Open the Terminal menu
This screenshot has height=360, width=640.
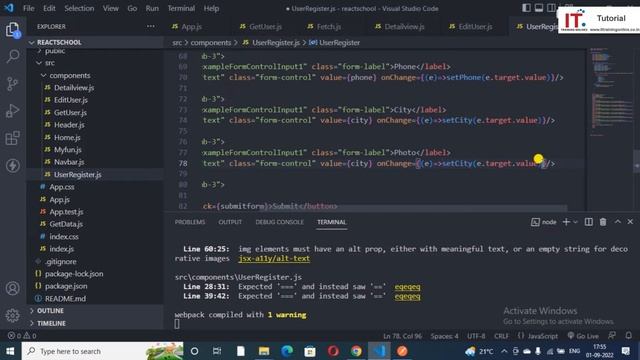[x=181, y=8]
